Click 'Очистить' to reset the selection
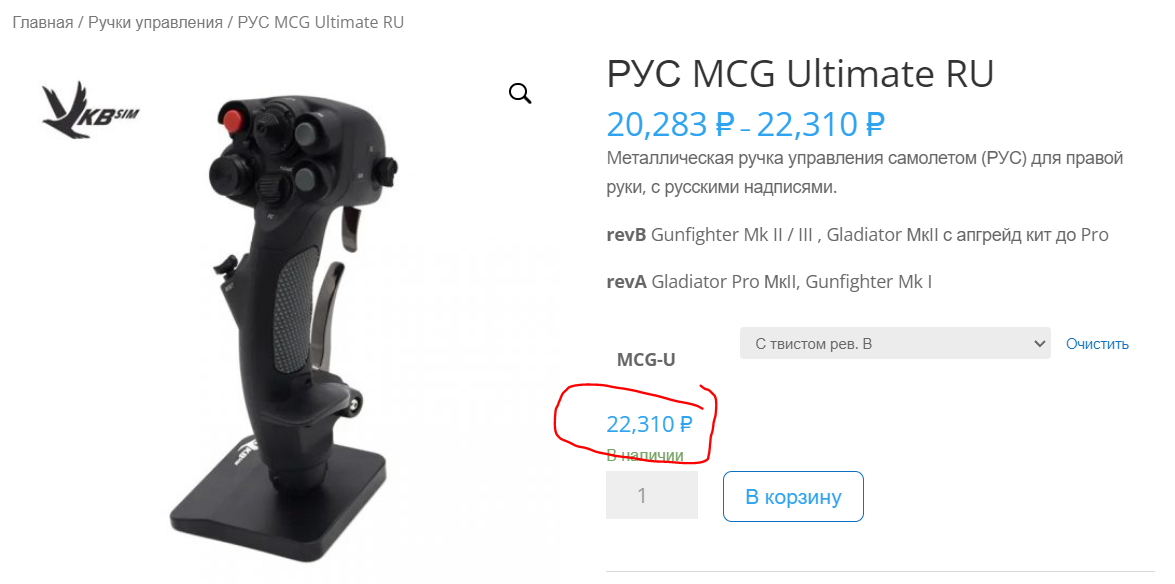The width and height of the screenshot is (1175, 584). point(1097,344)
